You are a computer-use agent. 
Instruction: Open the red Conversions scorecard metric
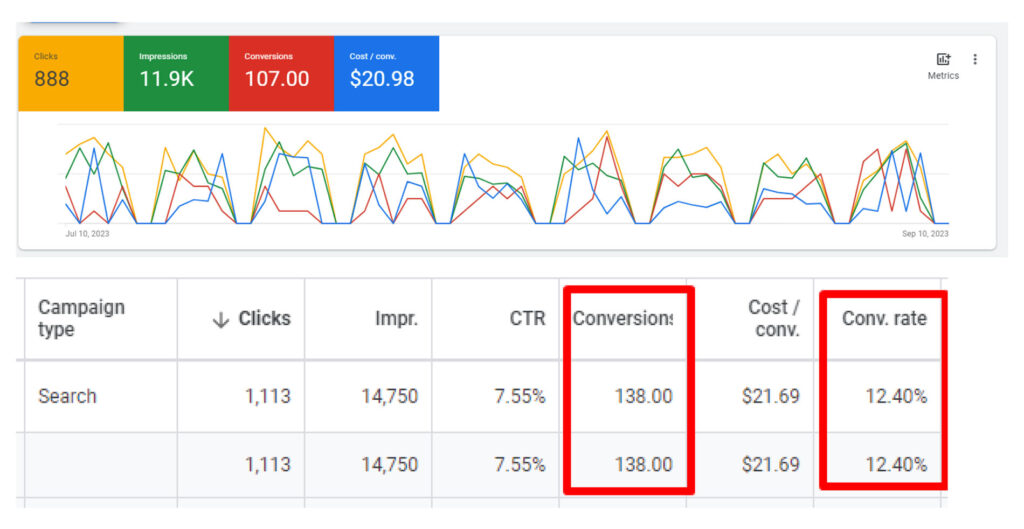(x=280, y=73)
